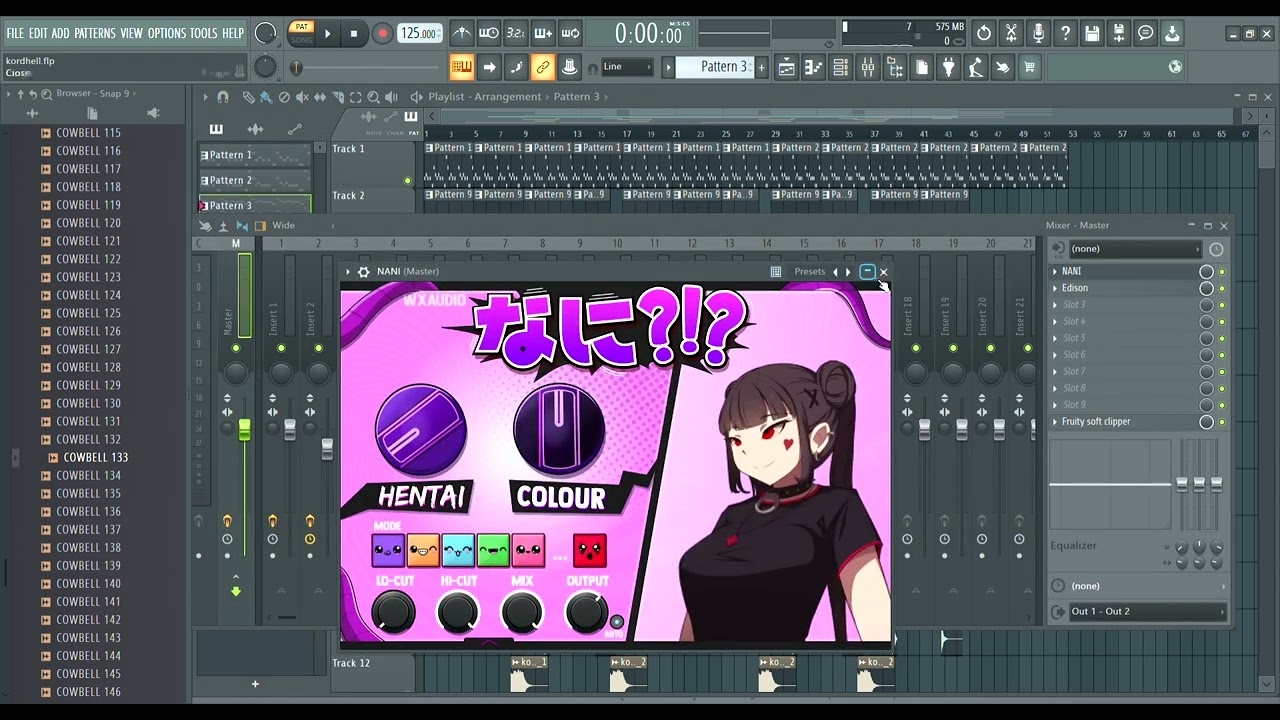Toggle Slot 5 enable LED in mixer
This screenshot has height=720, width=1280.
tap(1222, 338)
